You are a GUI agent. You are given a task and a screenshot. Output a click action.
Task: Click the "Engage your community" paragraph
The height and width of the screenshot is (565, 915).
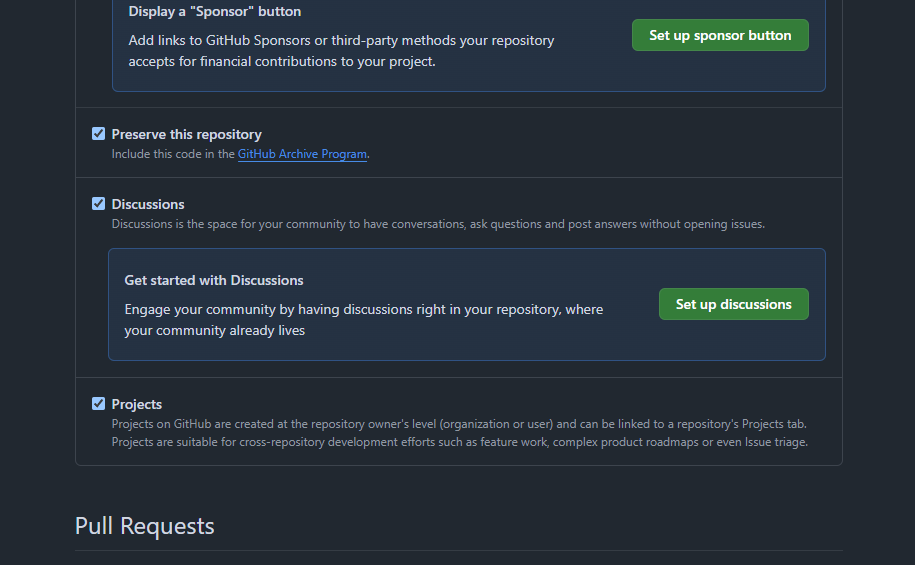click(x=363, y=309)
